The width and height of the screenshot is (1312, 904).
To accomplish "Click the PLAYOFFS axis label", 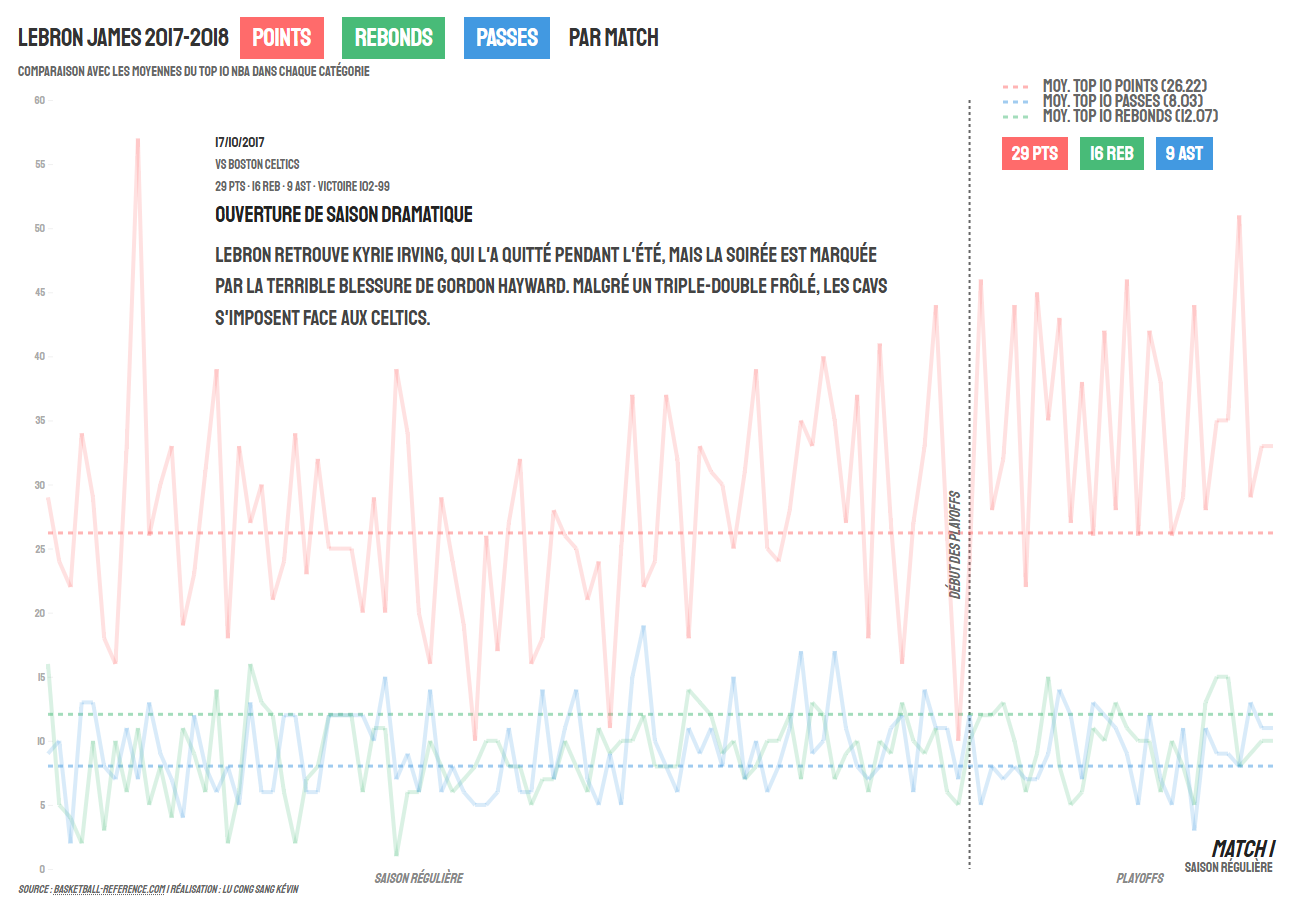I will [1140, 878].
